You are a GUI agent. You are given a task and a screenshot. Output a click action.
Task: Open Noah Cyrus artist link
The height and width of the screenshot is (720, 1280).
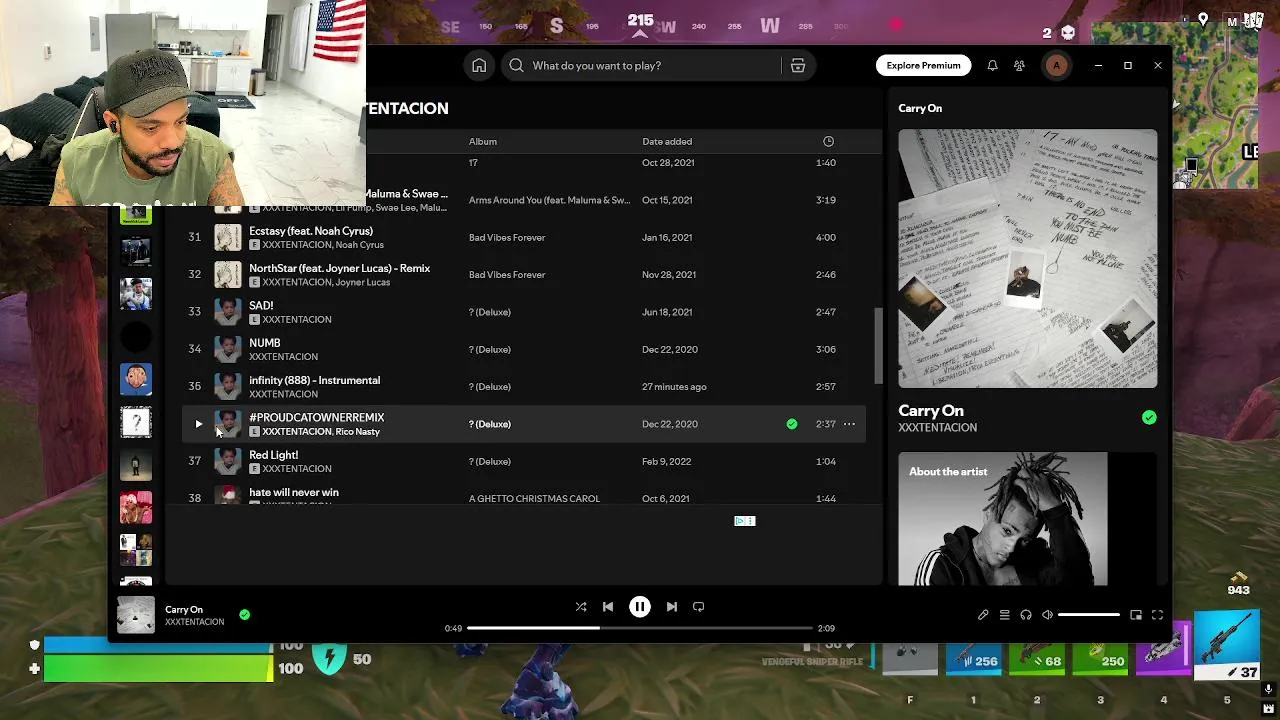(x=359, y=245)
